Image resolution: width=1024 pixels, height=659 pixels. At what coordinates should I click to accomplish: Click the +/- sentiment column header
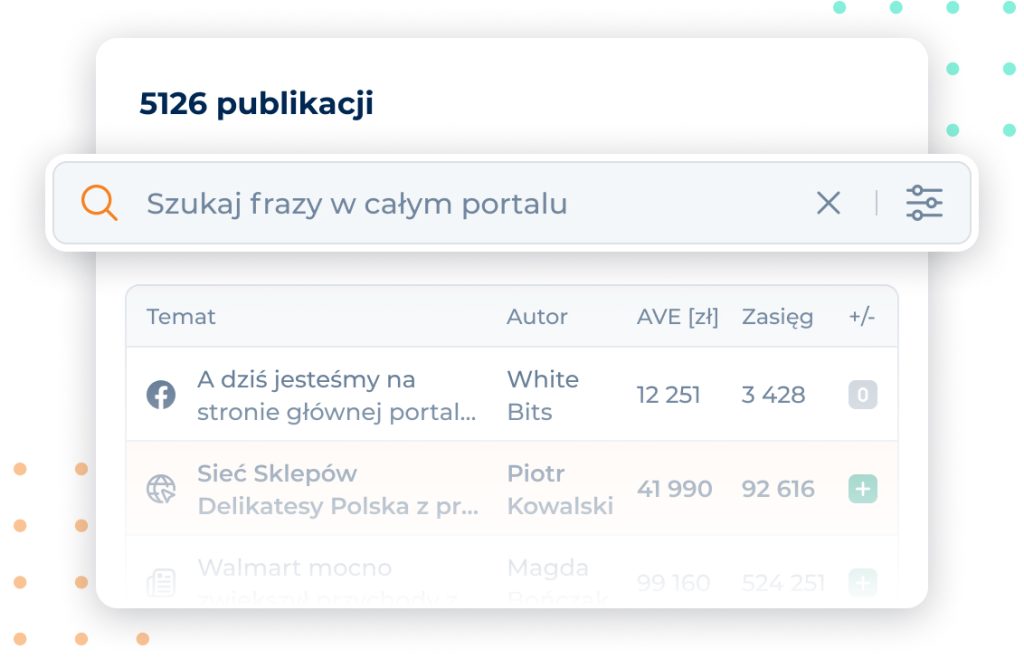click(862, 317)
